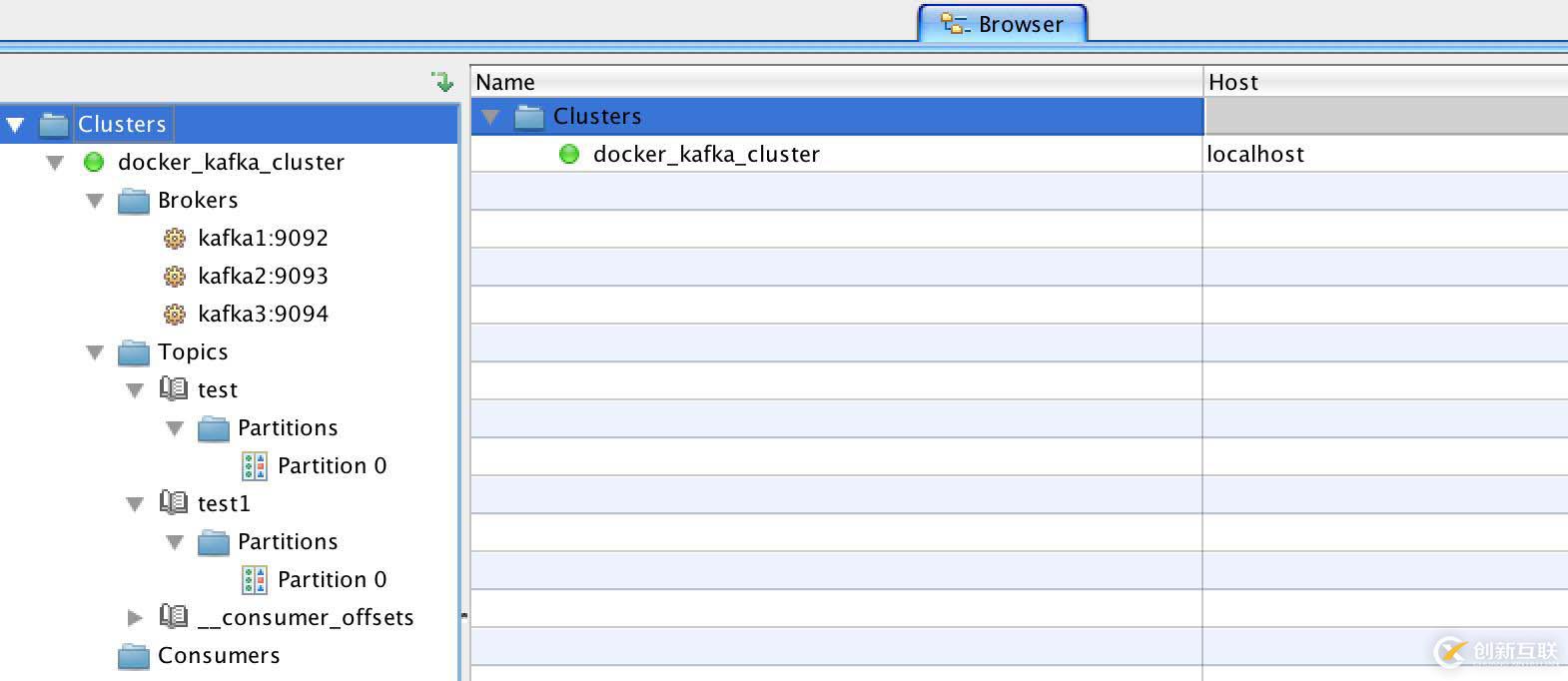The image size is (1568, 681).
Task: Collapse the test topic node
Action: (x=135, y=390)
